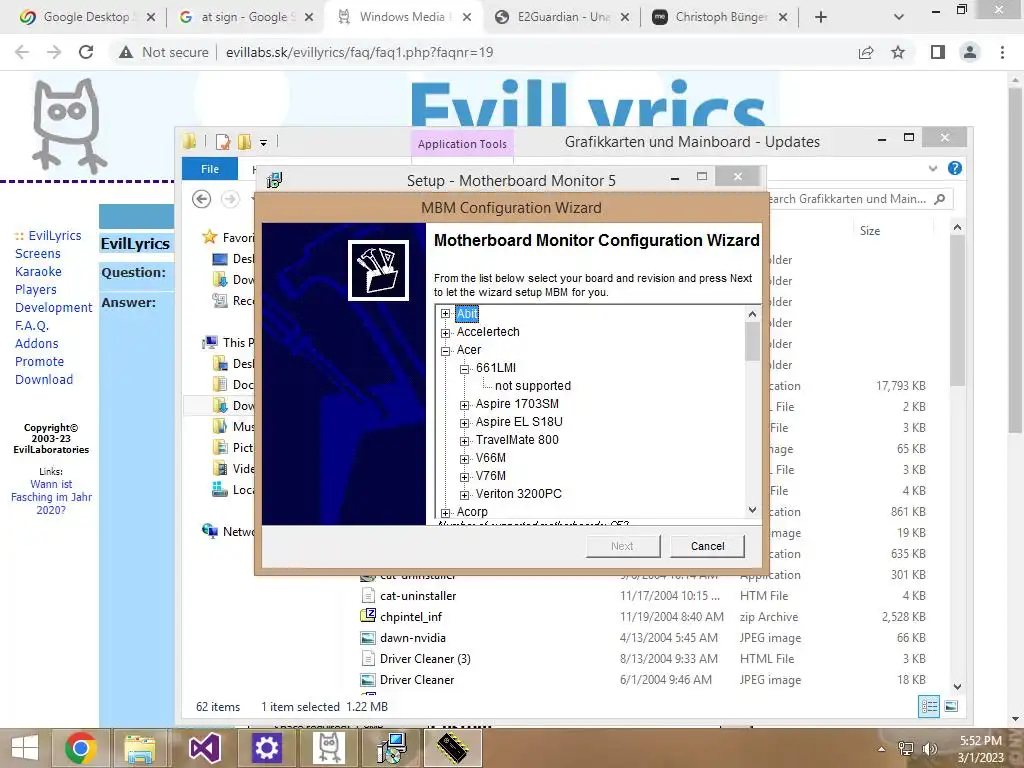Open the Chrome profile icon
The image size is (1024, 768).
(970, 52)
